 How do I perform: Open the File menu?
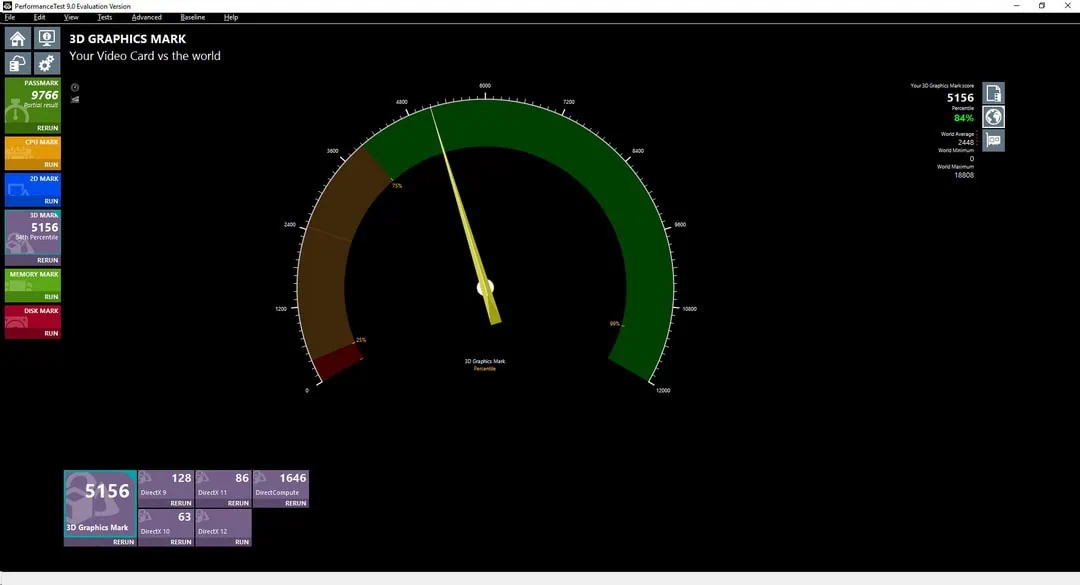[9, 17]
